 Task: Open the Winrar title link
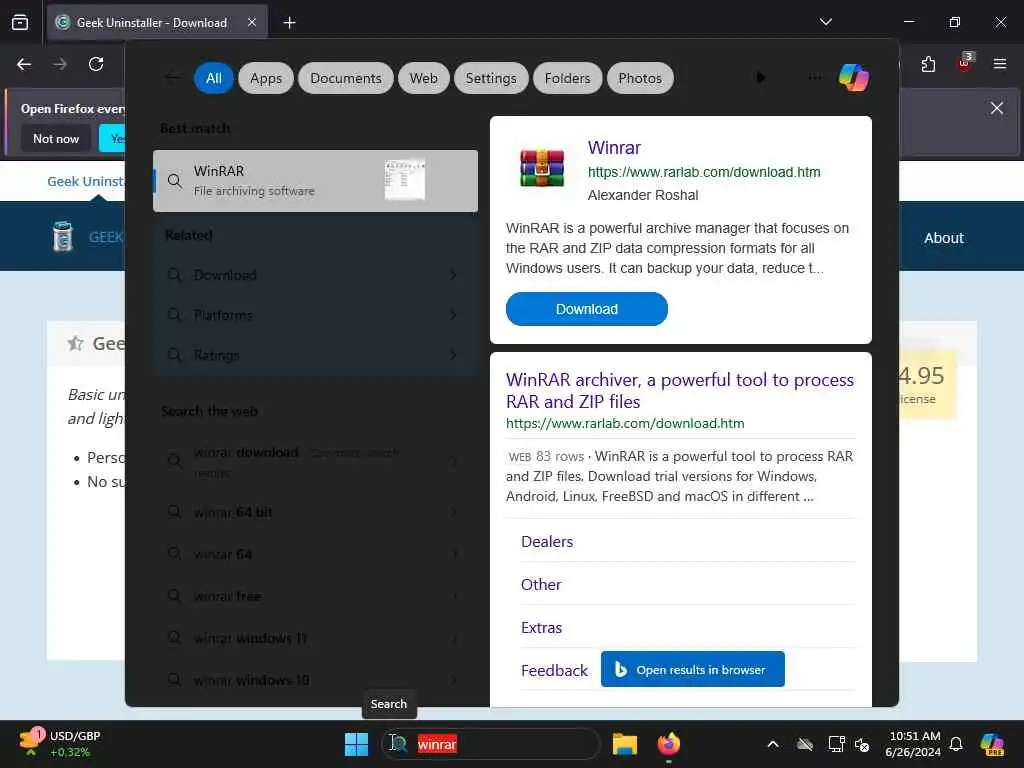(614, 148)
